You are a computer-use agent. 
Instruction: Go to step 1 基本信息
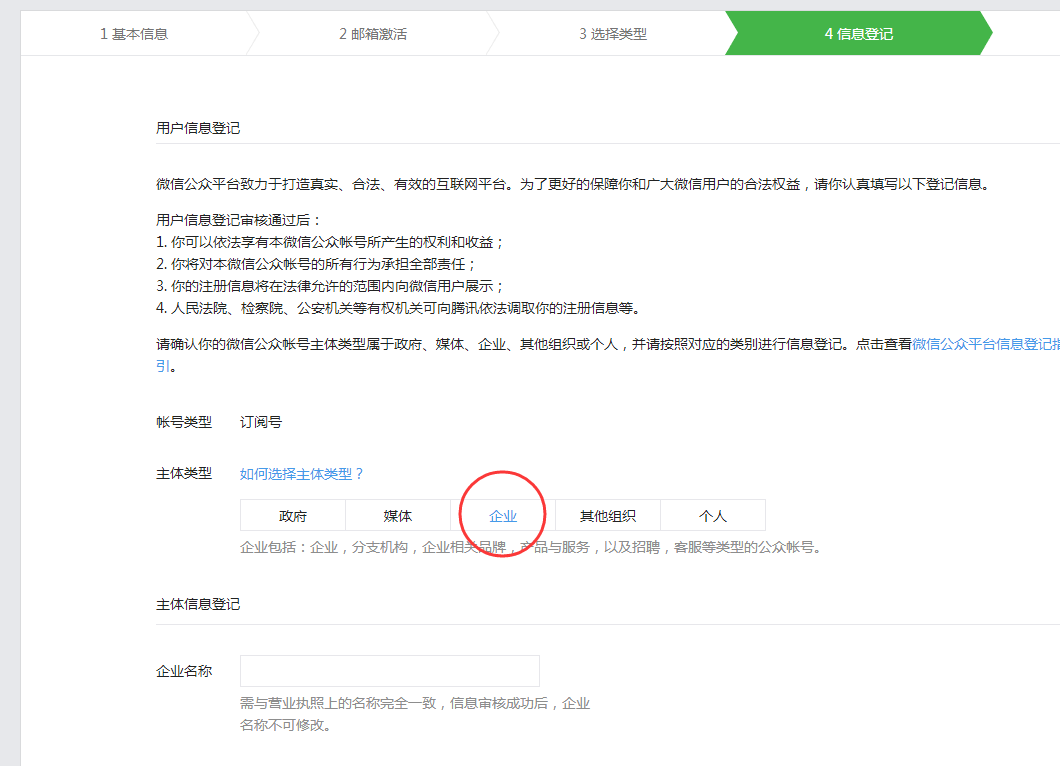[134, 34]
